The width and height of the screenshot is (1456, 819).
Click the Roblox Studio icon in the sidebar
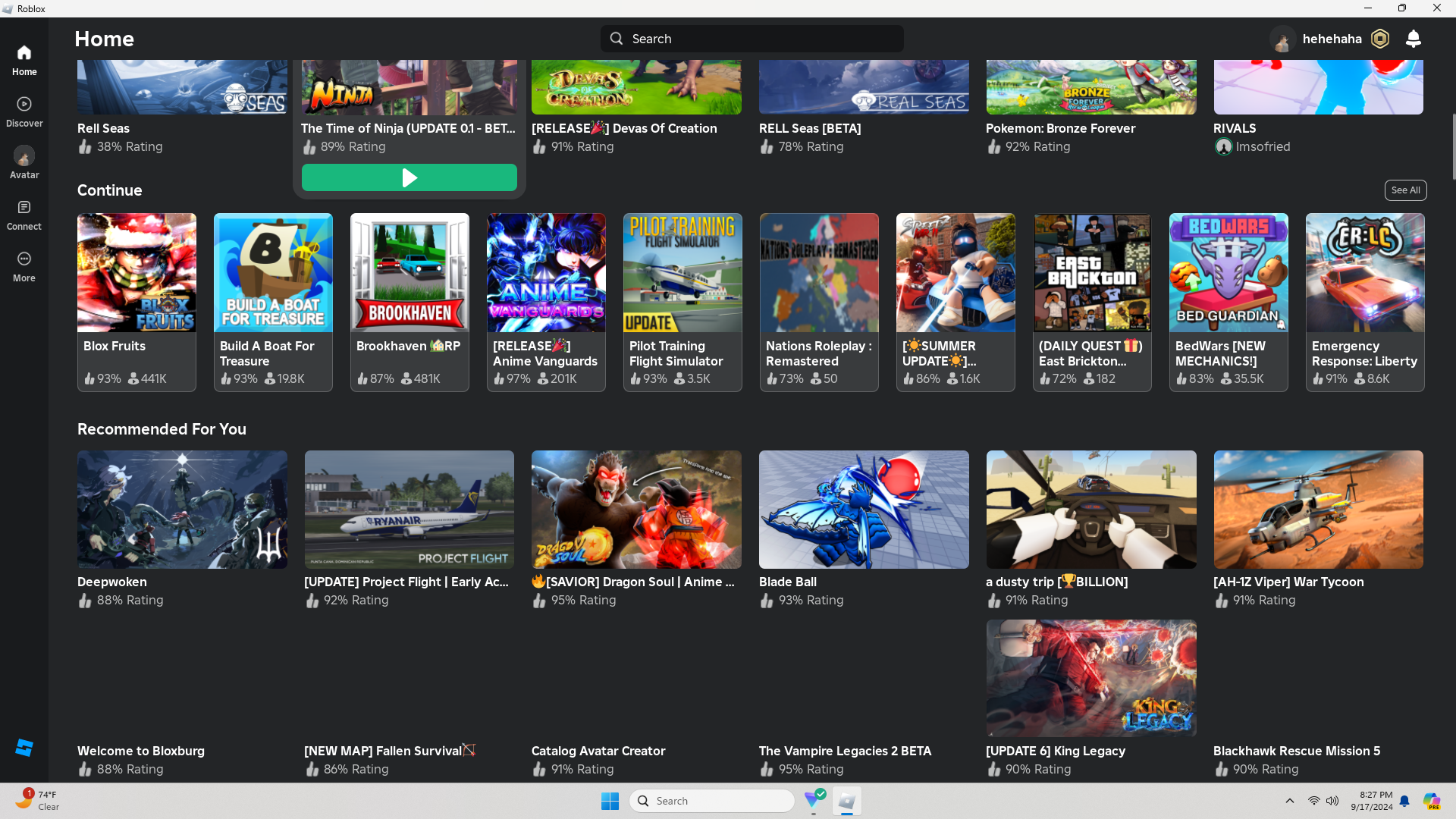click(24, 748)
